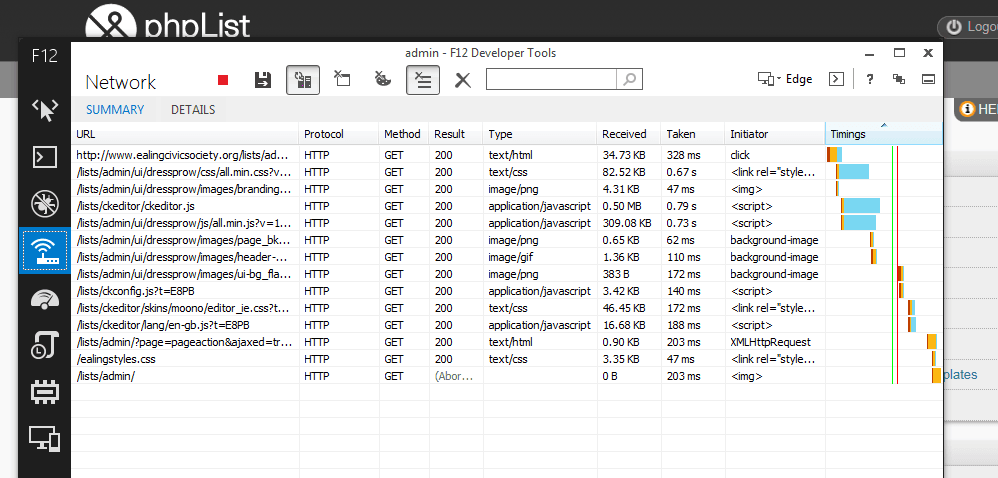
Task: Sort by Taken column header
Action: click(x=693, y=134)
